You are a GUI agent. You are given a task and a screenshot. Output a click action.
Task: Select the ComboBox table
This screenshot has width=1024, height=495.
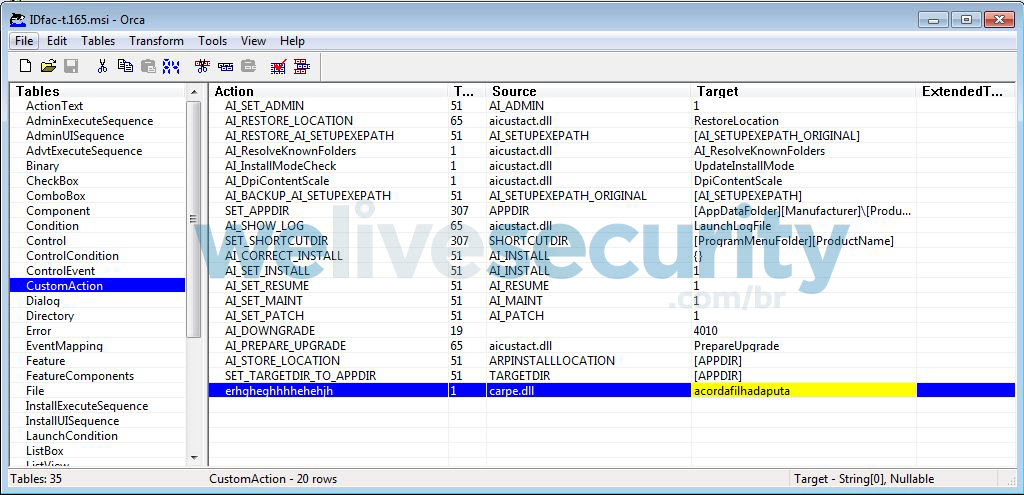tap(56, 196)
